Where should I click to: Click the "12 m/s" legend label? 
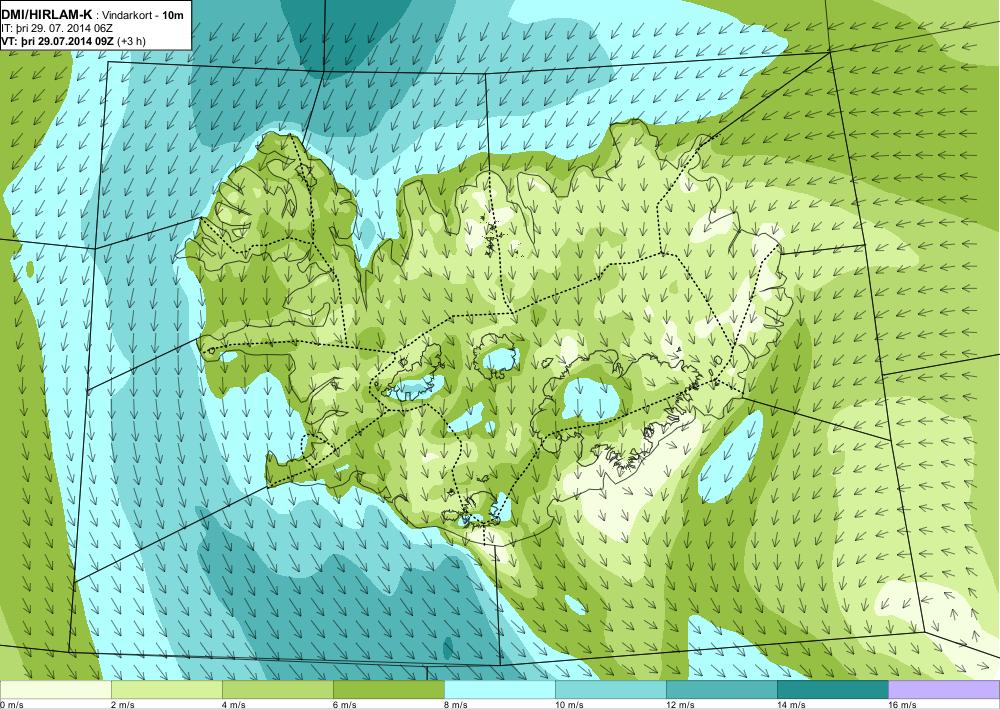click(680, 705)
